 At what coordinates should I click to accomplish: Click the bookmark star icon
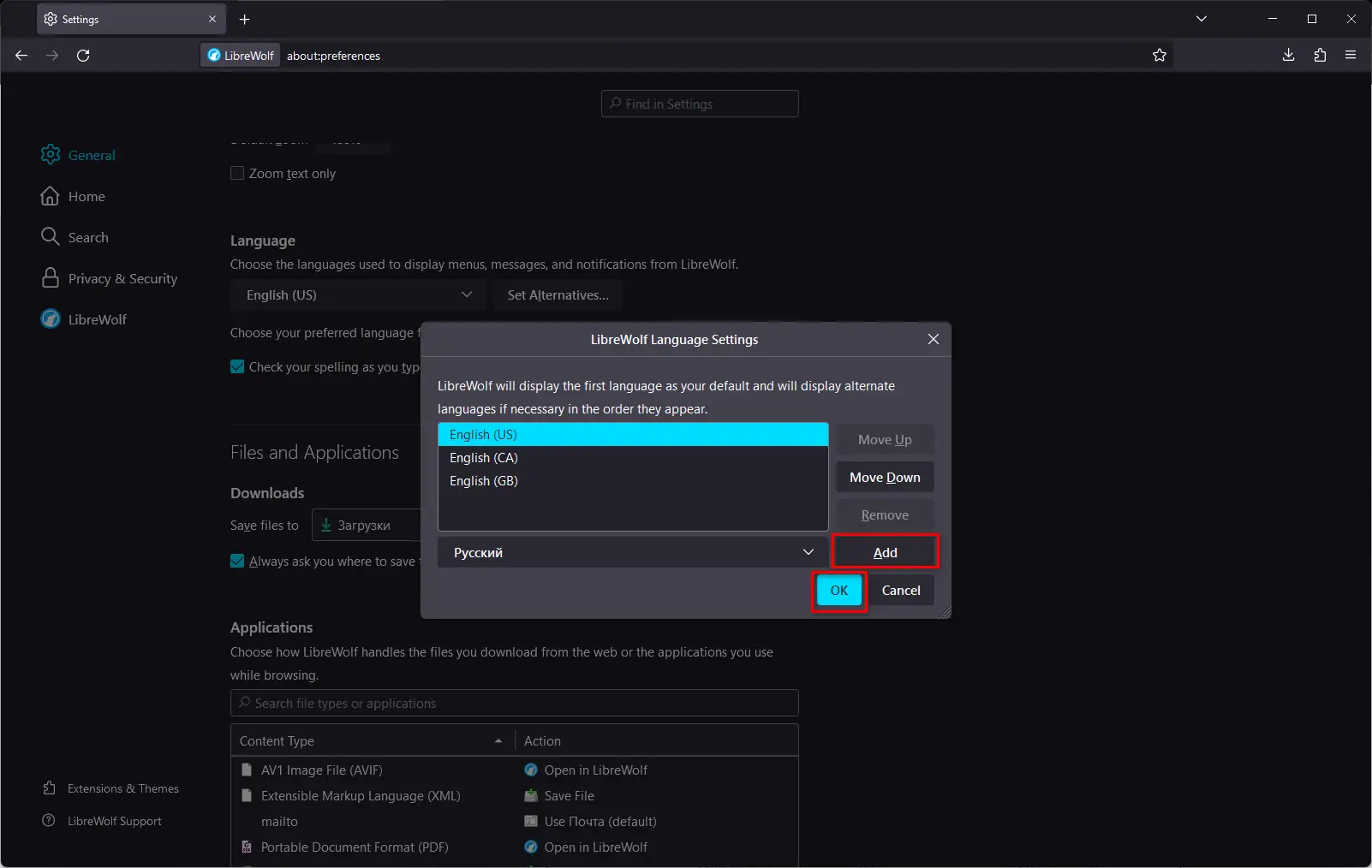pos(1160,56)
